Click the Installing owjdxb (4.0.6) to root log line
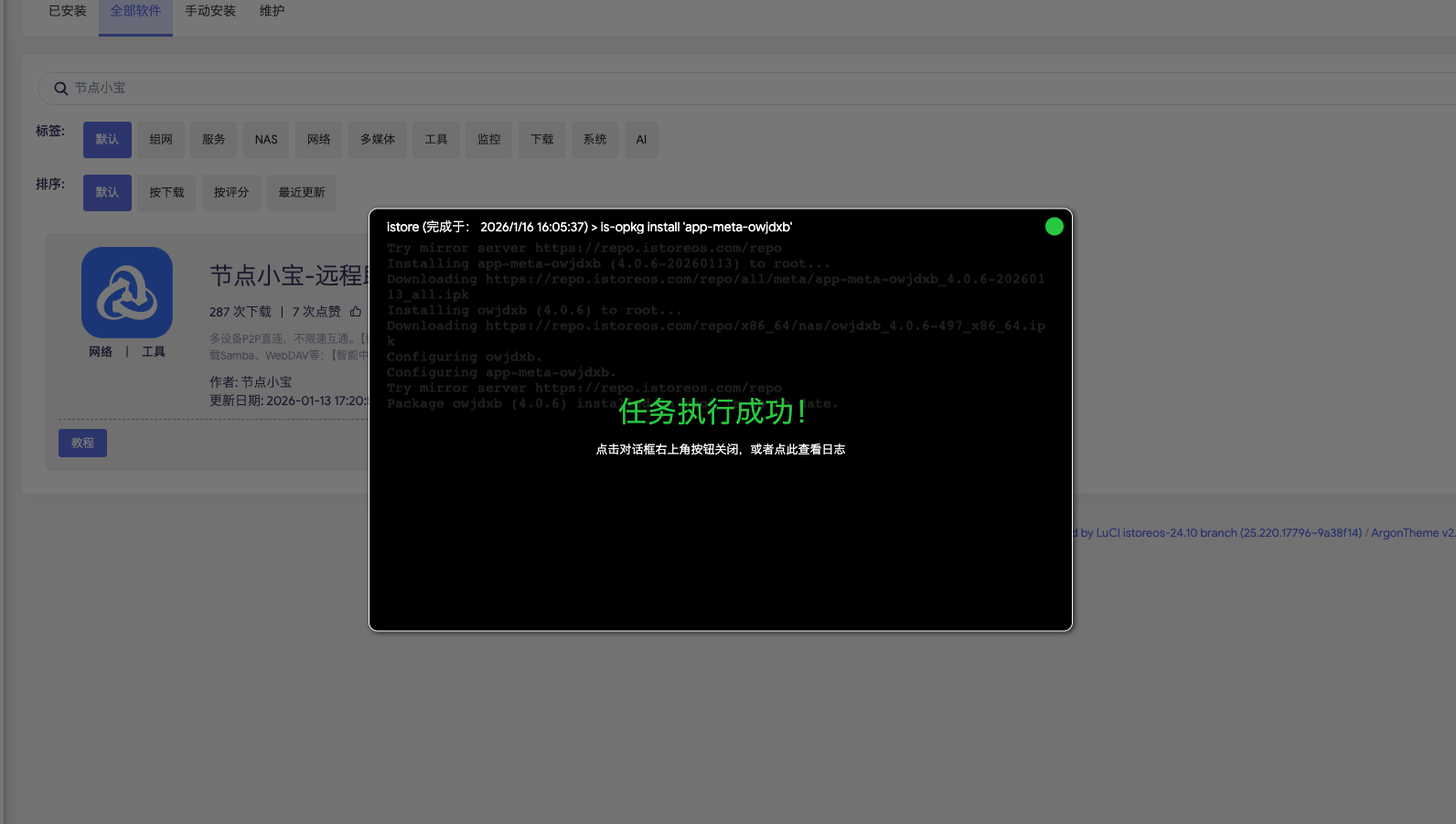 [534, 310]
